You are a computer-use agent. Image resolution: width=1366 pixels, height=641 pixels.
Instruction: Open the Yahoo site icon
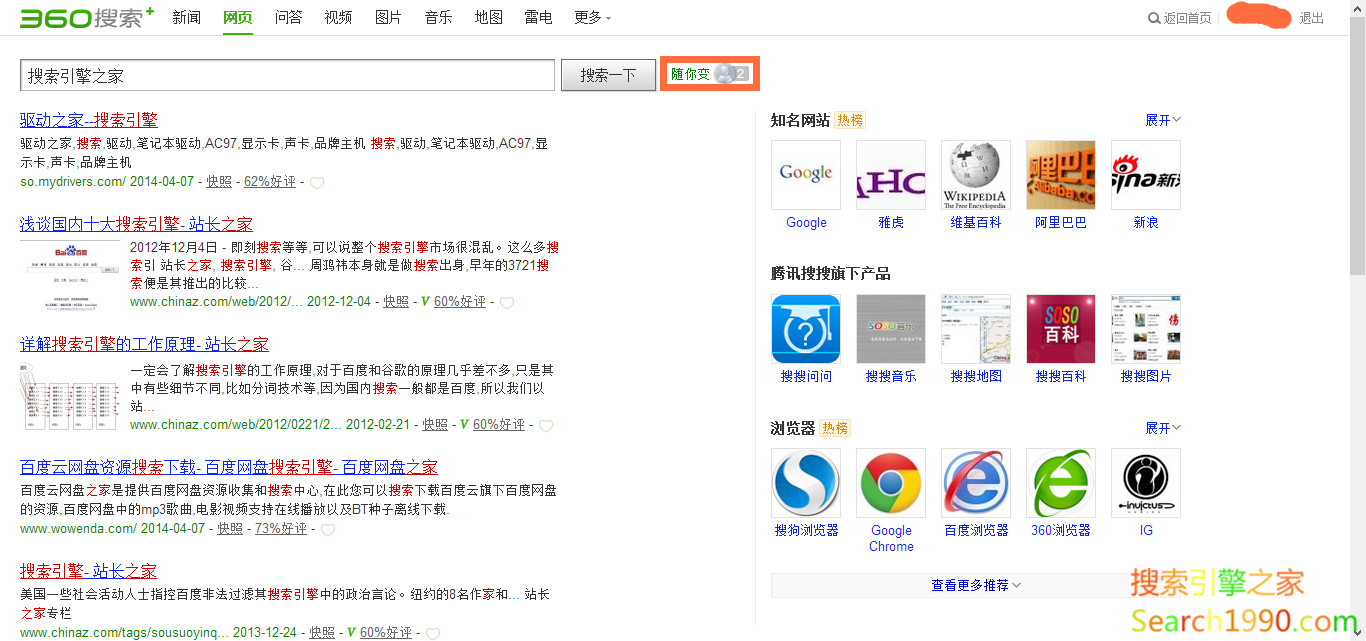(x=891, y=175)
